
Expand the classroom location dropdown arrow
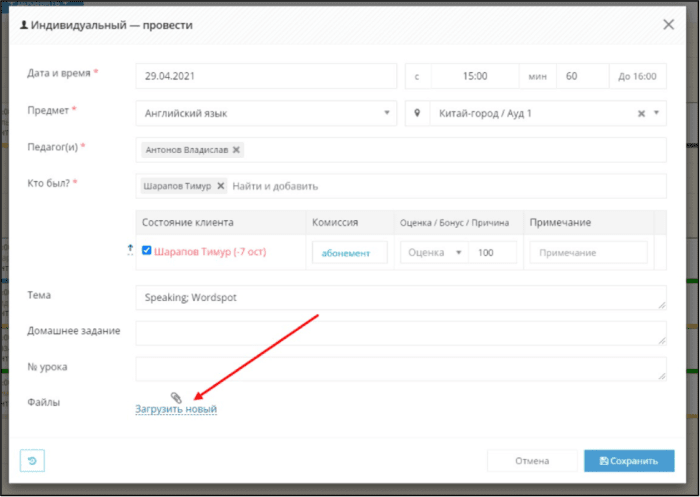[x=656, y=113]
